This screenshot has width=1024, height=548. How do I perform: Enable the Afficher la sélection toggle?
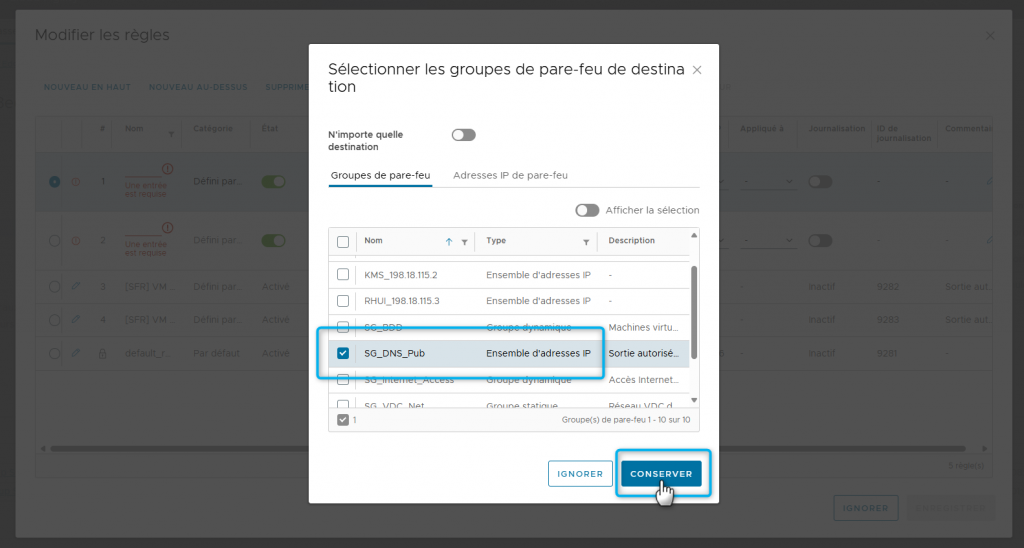[x=587, y=210]
